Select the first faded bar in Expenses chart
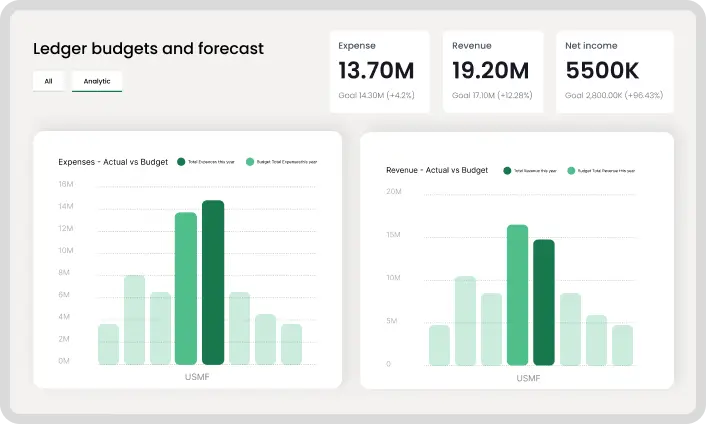 108,344
